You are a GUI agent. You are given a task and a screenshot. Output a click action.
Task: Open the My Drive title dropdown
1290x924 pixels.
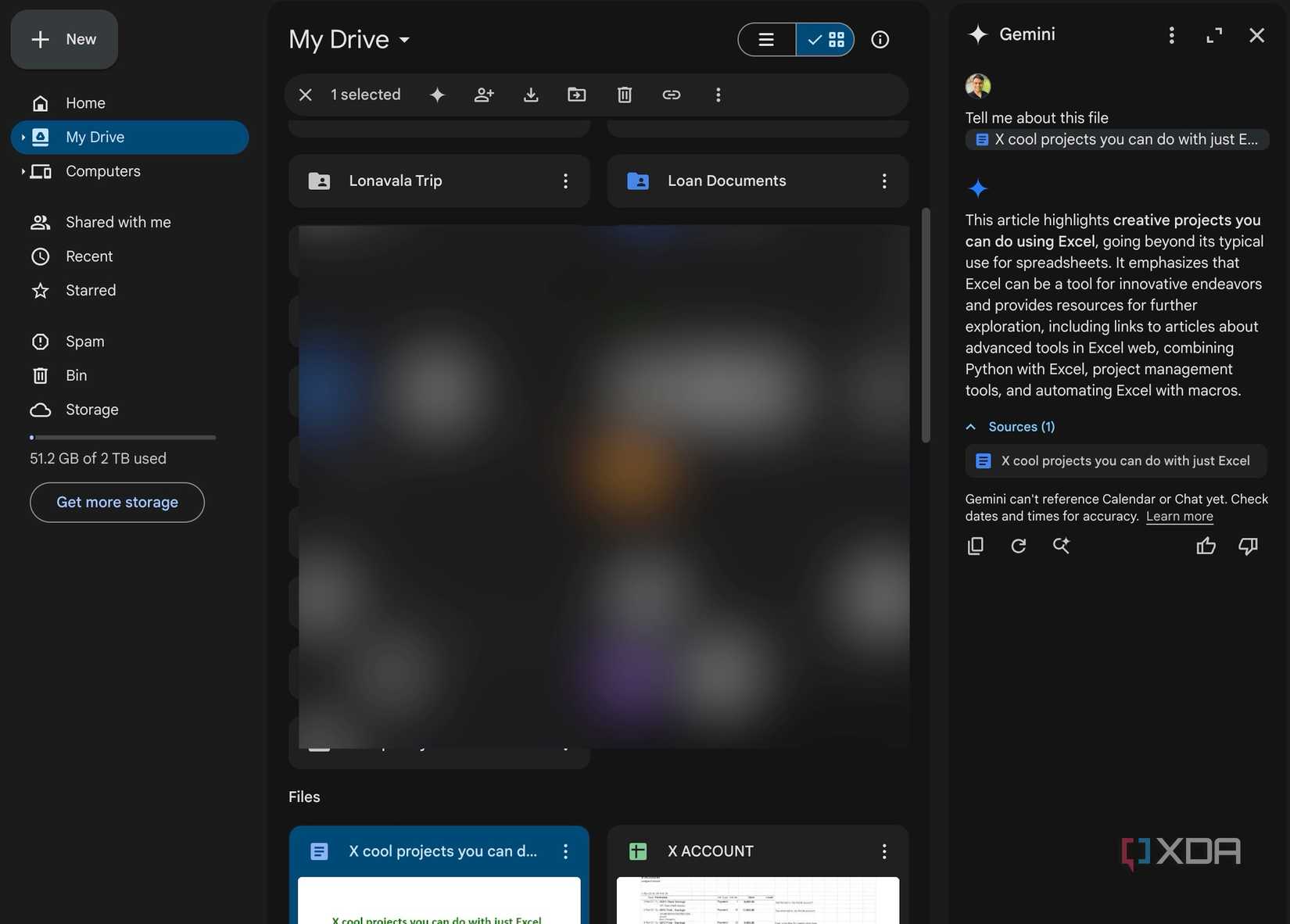point(349,39)
